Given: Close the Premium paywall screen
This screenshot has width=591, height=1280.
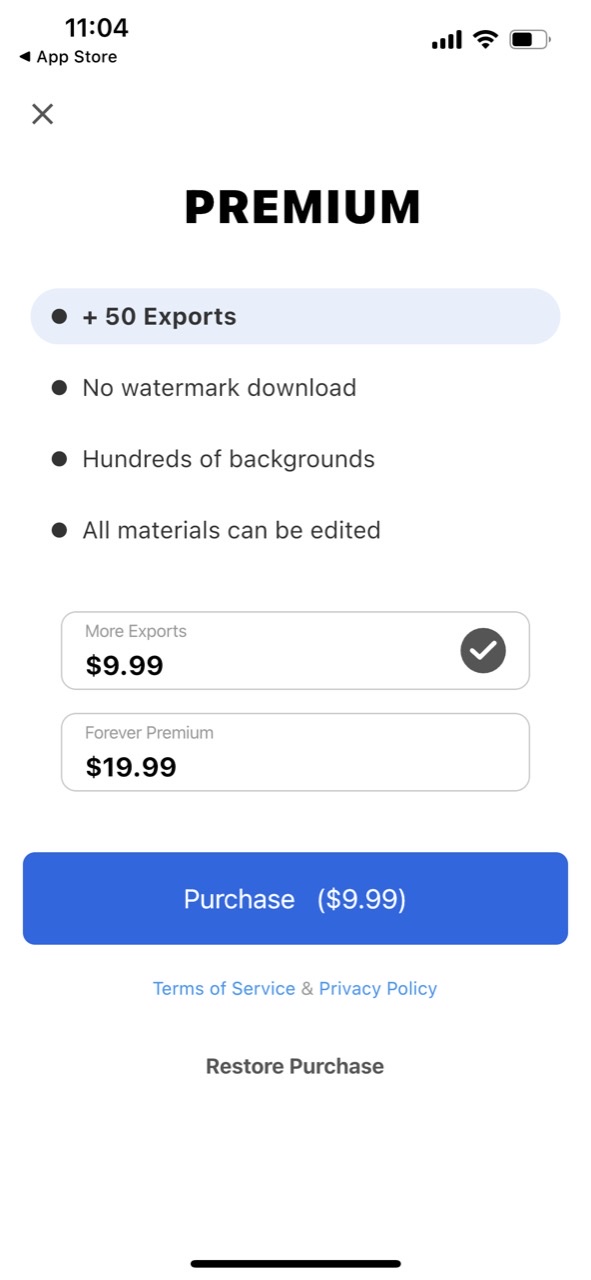Looking at the screenshot, I should coord(42,114).
